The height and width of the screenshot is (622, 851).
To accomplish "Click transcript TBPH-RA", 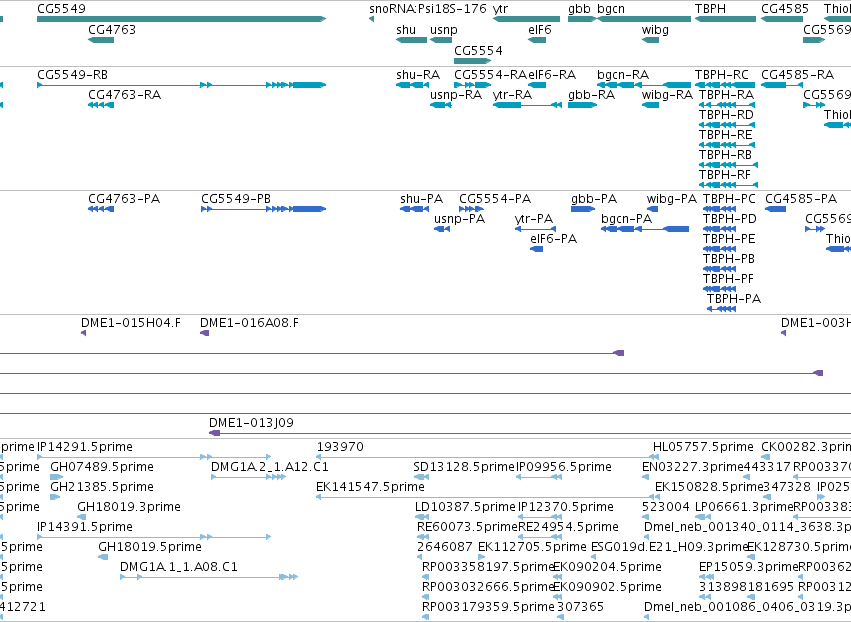I will (726, 94).
